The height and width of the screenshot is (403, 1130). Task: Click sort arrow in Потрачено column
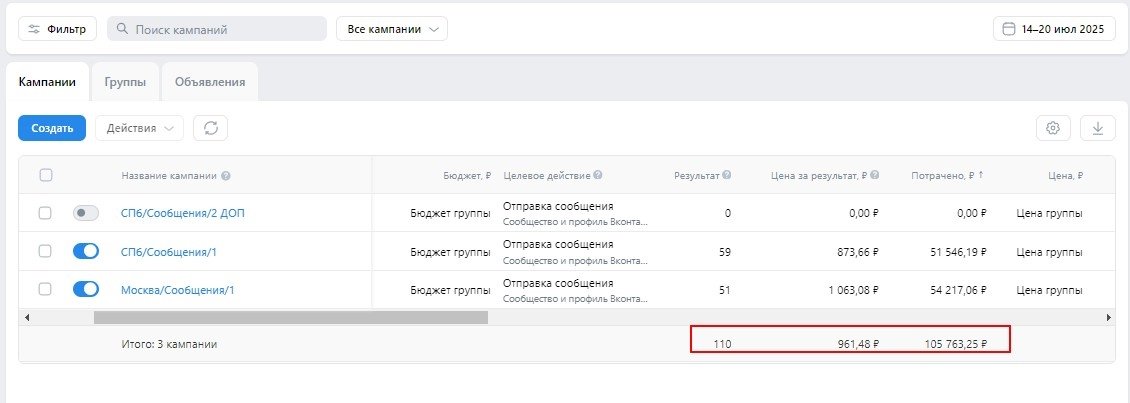tap(980, 175)
